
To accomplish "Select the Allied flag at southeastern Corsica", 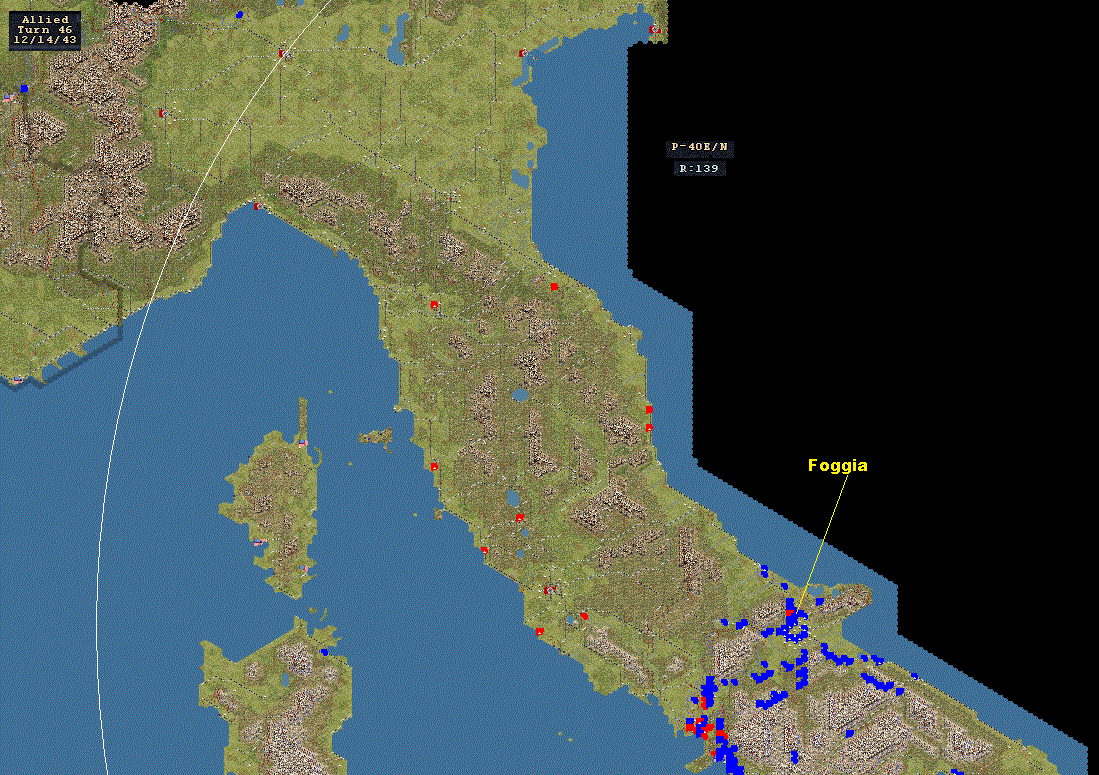I will (303, 568).
